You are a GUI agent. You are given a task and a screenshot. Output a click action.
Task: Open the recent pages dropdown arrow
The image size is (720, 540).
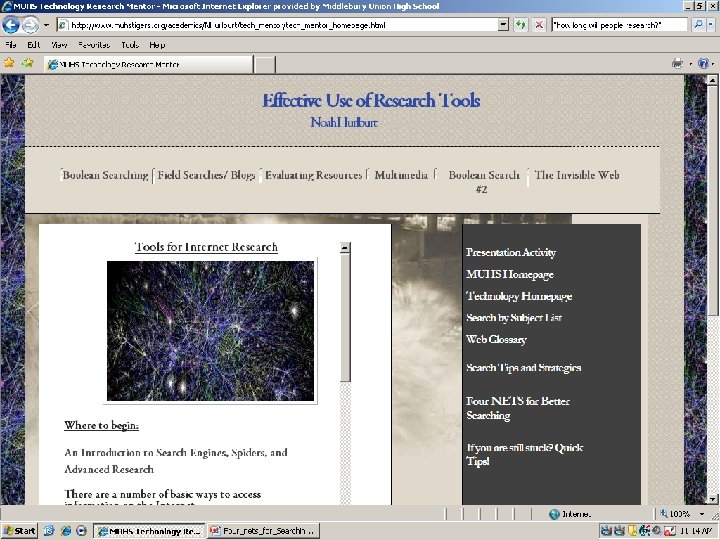click(46, 25)
